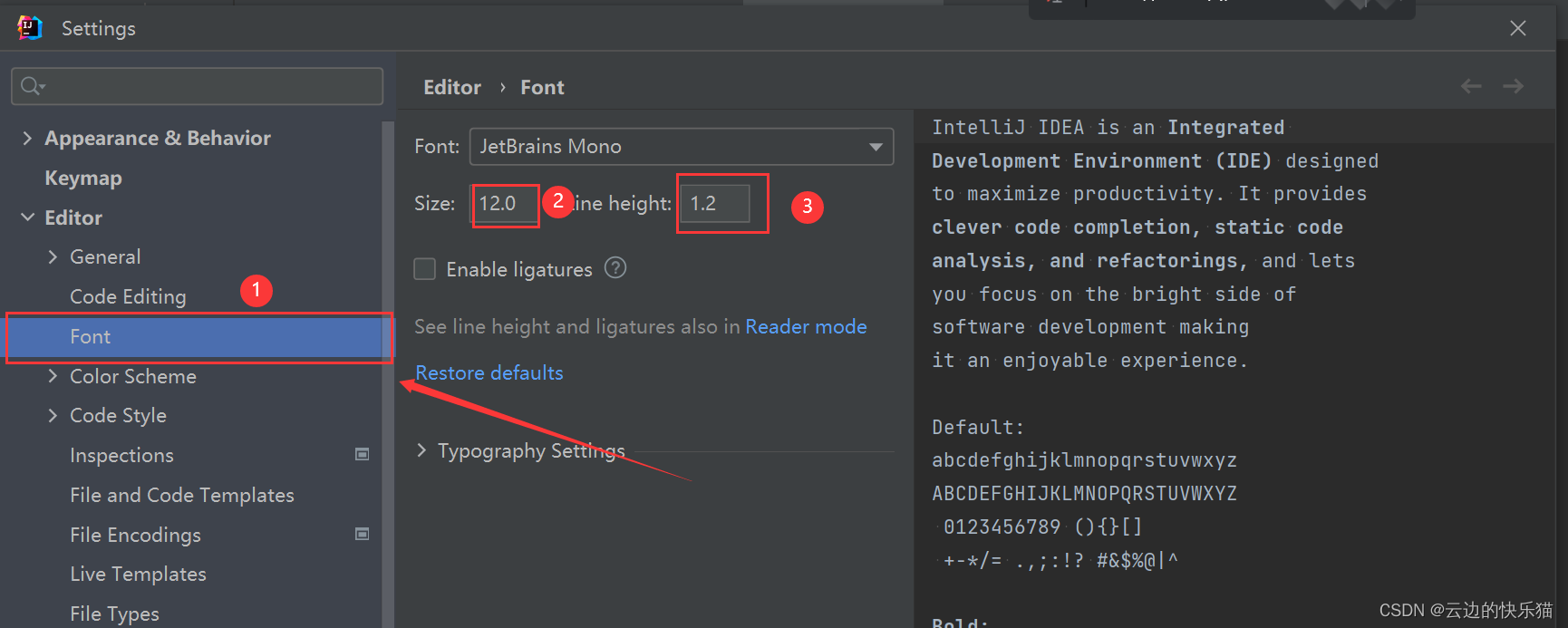The width and height of the screenshot is (1568, 628).
Task: Open File Types settings page
Action: [114, 614]
